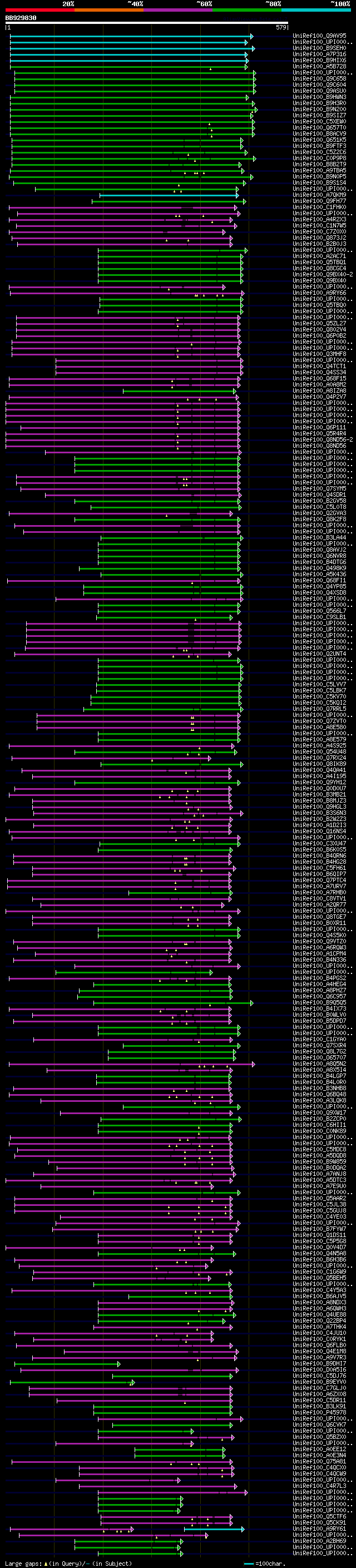The height and width of the screenshot is (1568, 356).
Task: Click UniRef100_A9RY66 label
Action: 319,293
